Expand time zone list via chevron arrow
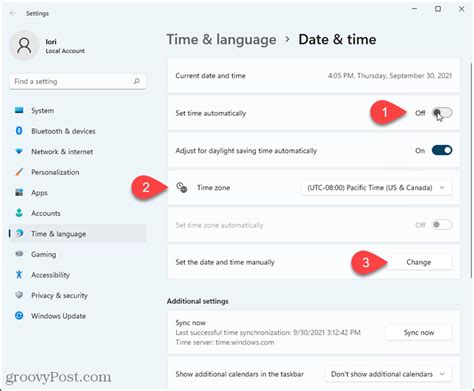The image size is (474, 391). (442, 188)
